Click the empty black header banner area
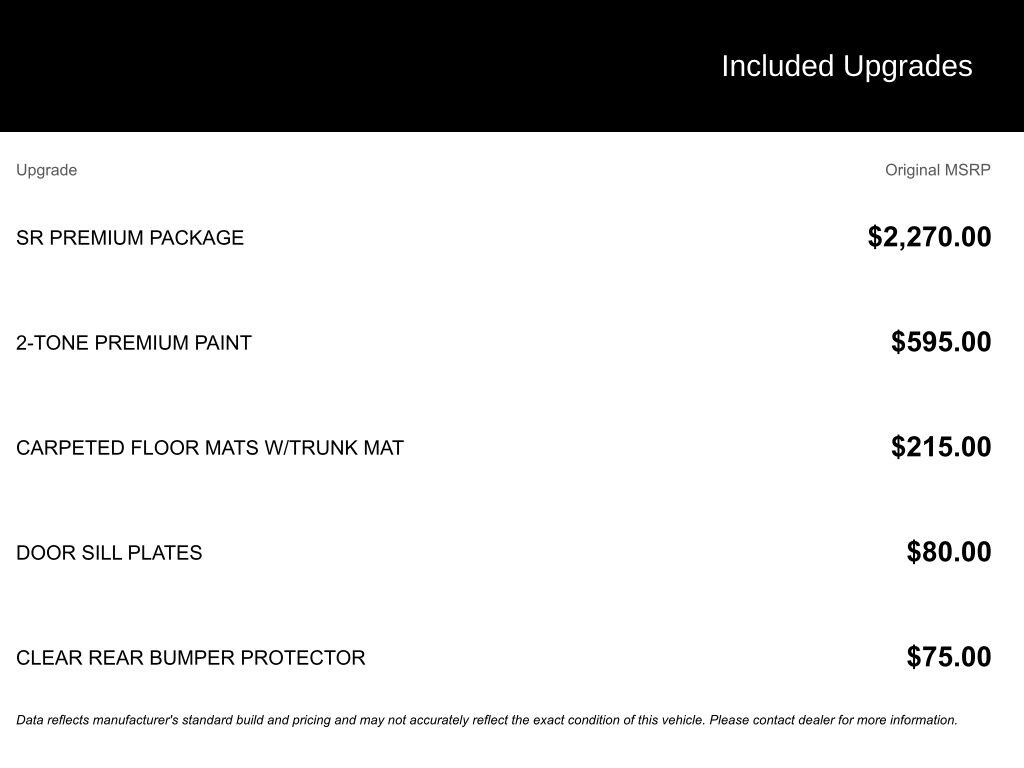 coord(300,66)
